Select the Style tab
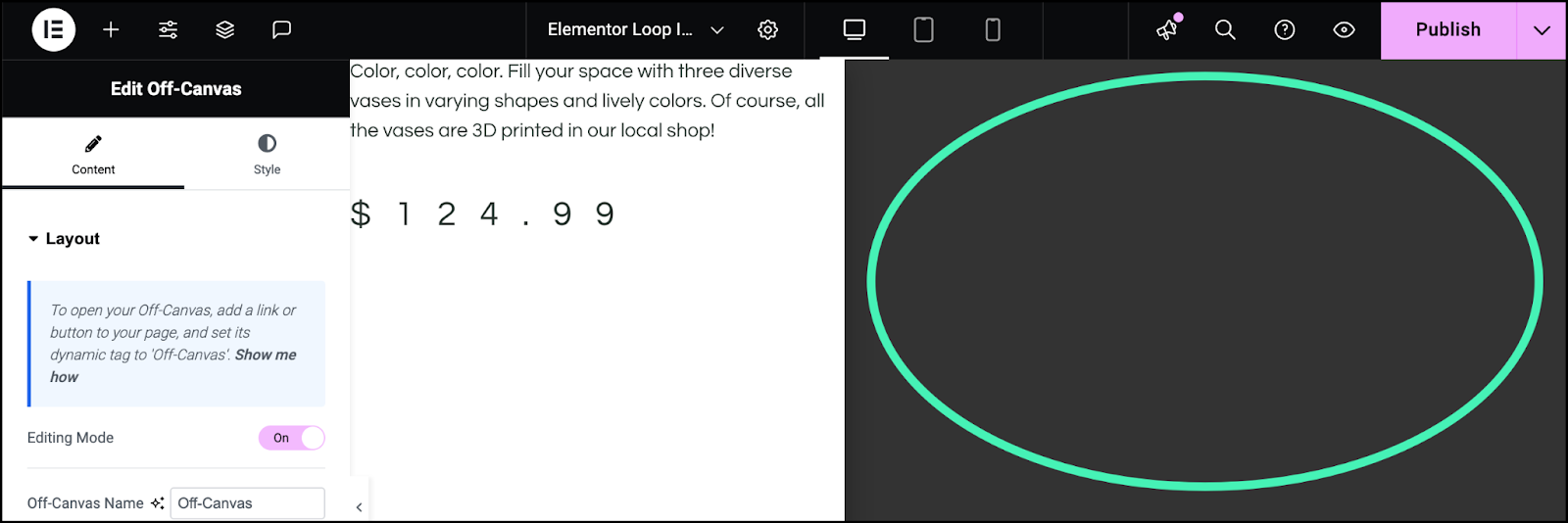Screen dimensions: 1568x523 267,155
